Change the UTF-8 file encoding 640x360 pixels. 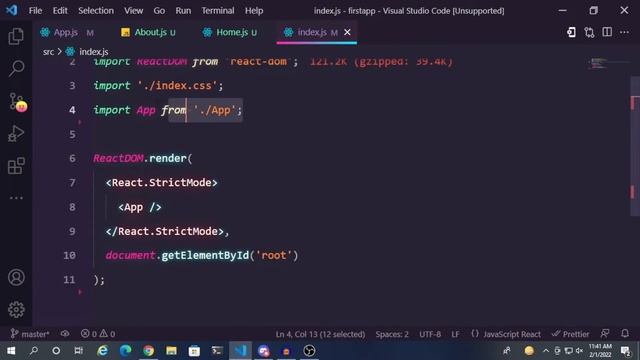click(430, 334)
